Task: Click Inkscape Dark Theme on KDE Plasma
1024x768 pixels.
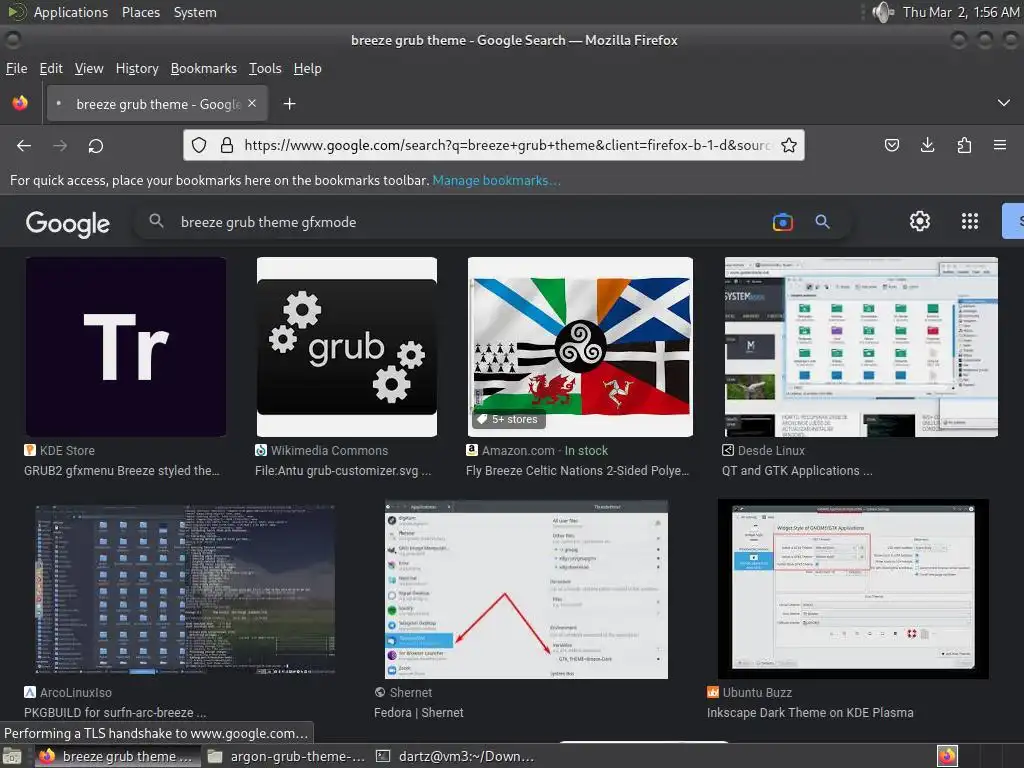Action: click(x=810, y=712)
